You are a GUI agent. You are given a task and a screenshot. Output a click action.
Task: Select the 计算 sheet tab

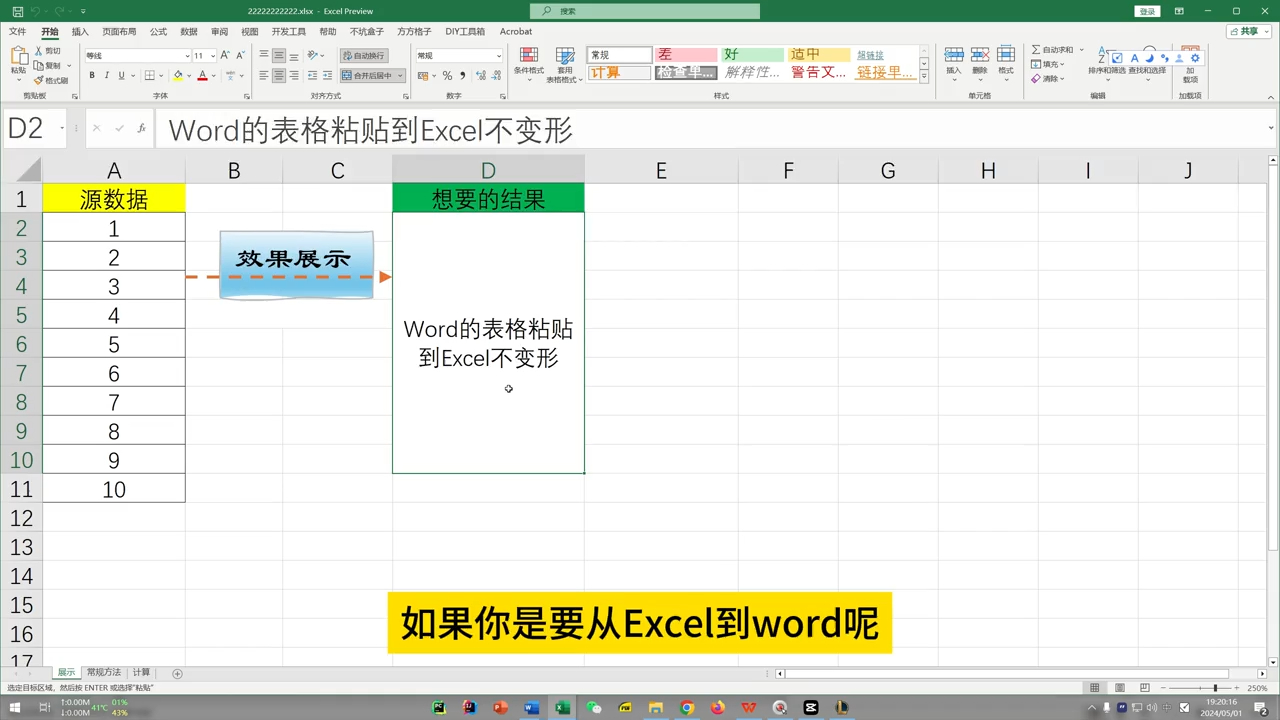[141, 671]
